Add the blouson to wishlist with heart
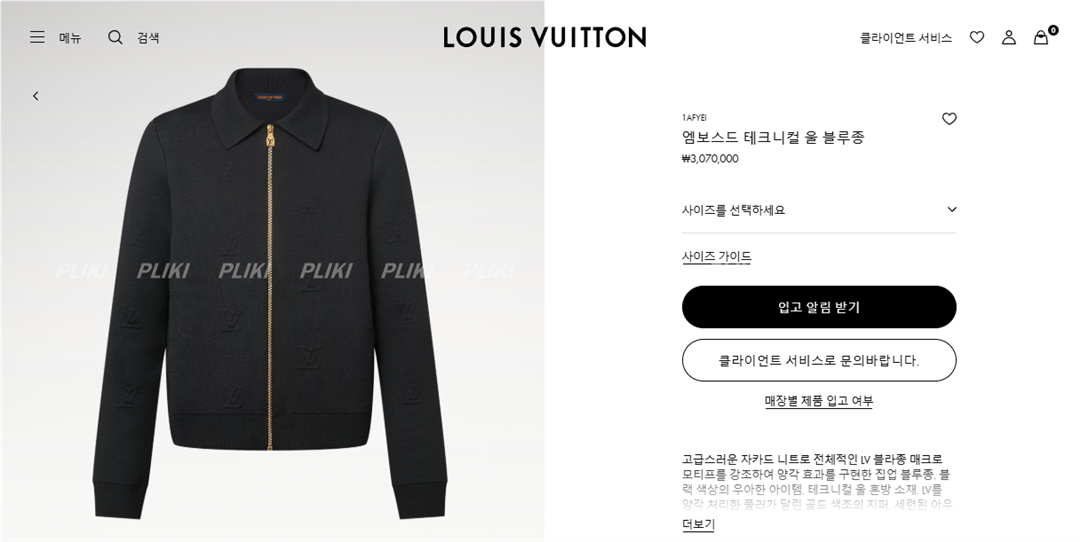The image size is (1080, 542). point(949,119)
